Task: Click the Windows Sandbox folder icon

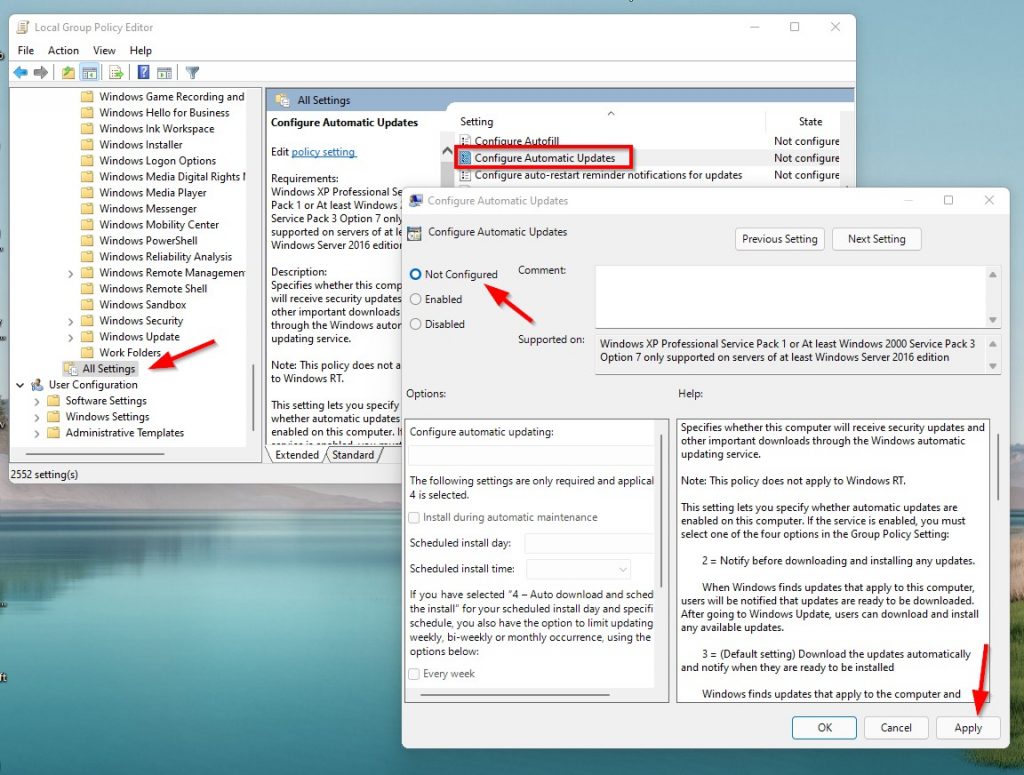Action: 87,304
